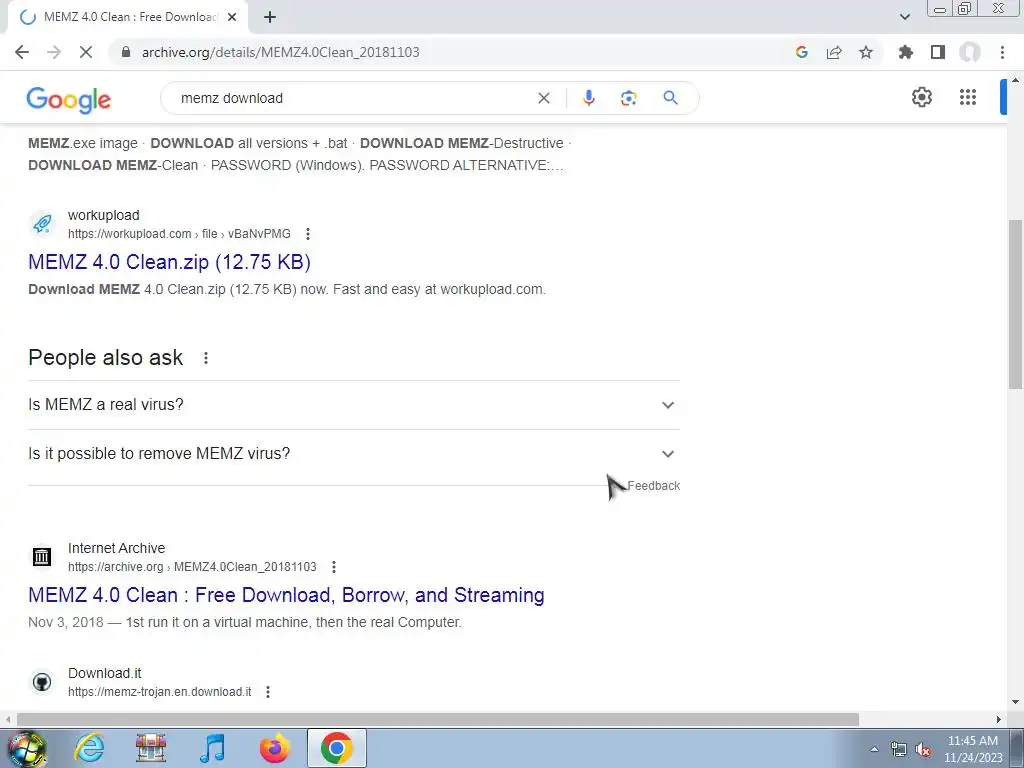Open options for workupload result
The image size is (1024, 768).
[308, 234]
